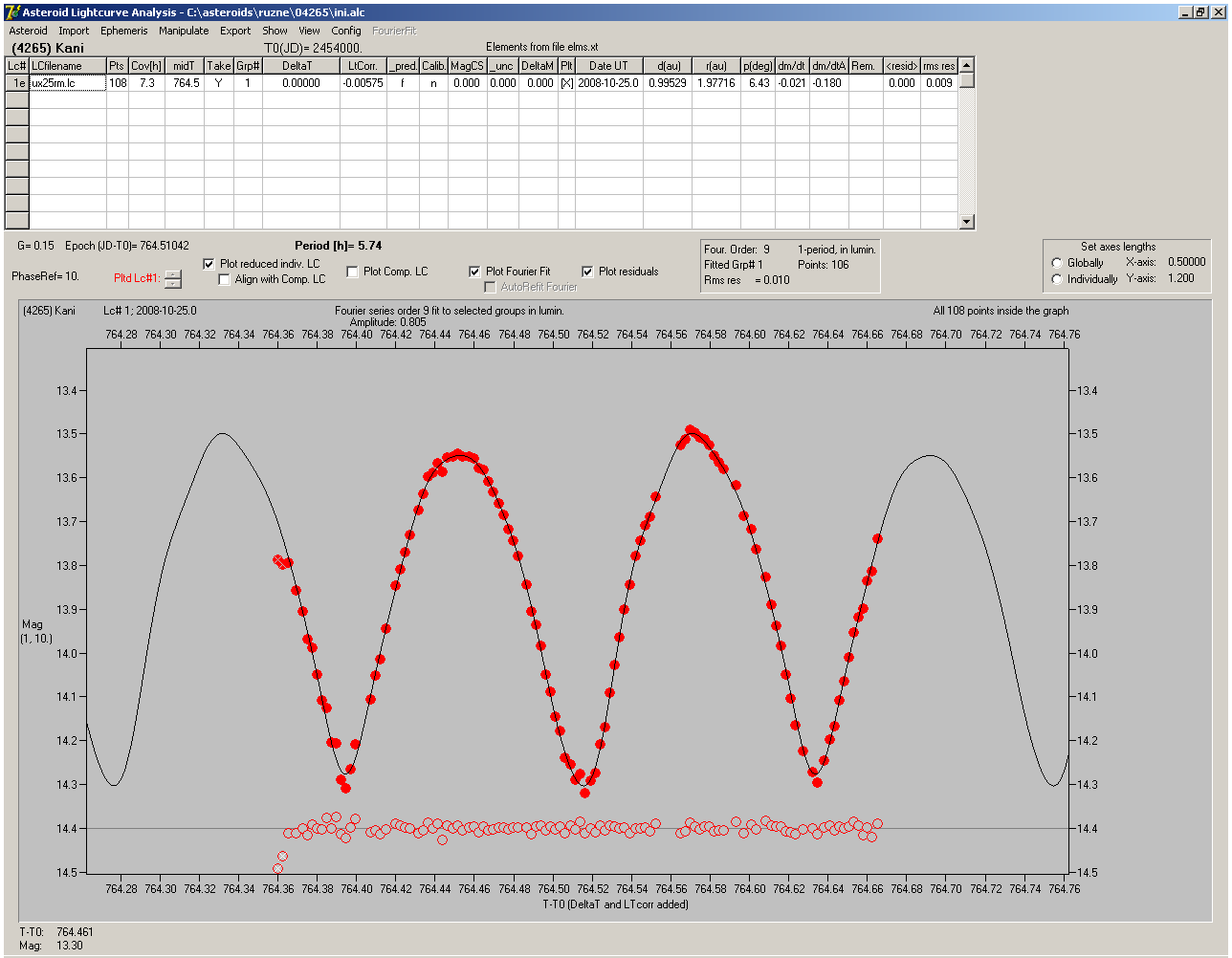Click the Pltd Lc#1 stepper arrows
The image size is (1232, 958).
point(172,279)
